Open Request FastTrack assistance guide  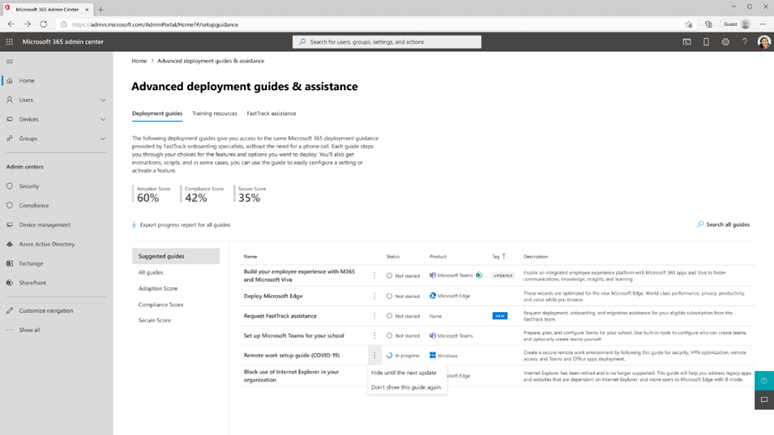[280, 316]
